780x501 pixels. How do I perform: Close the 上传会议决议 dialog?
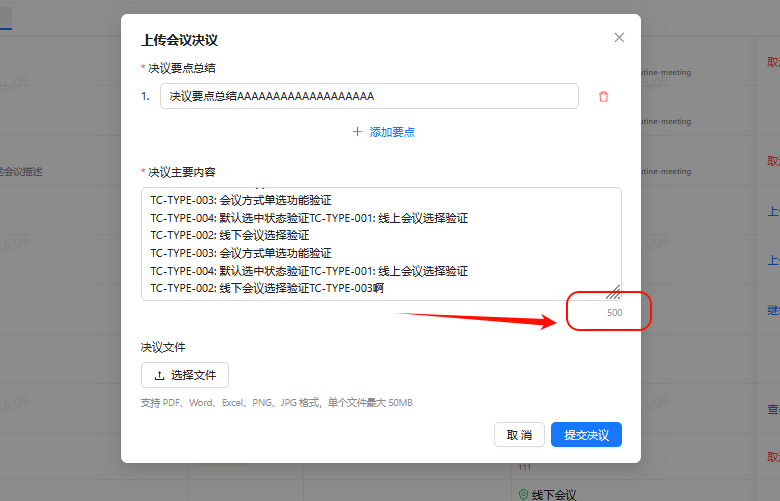619,38
